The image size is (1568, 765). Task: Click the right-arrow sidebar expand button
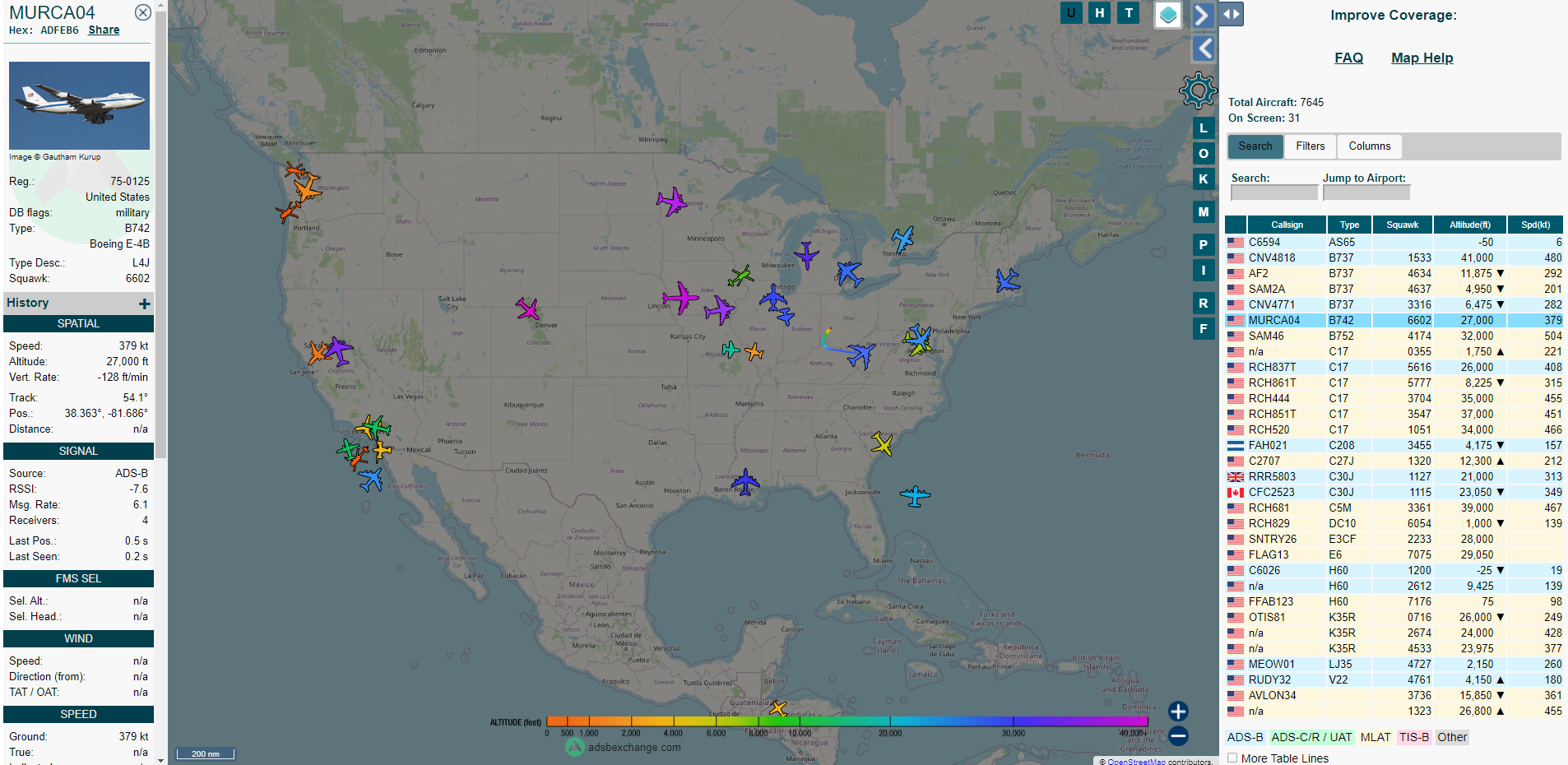[x=1203, y=15]
